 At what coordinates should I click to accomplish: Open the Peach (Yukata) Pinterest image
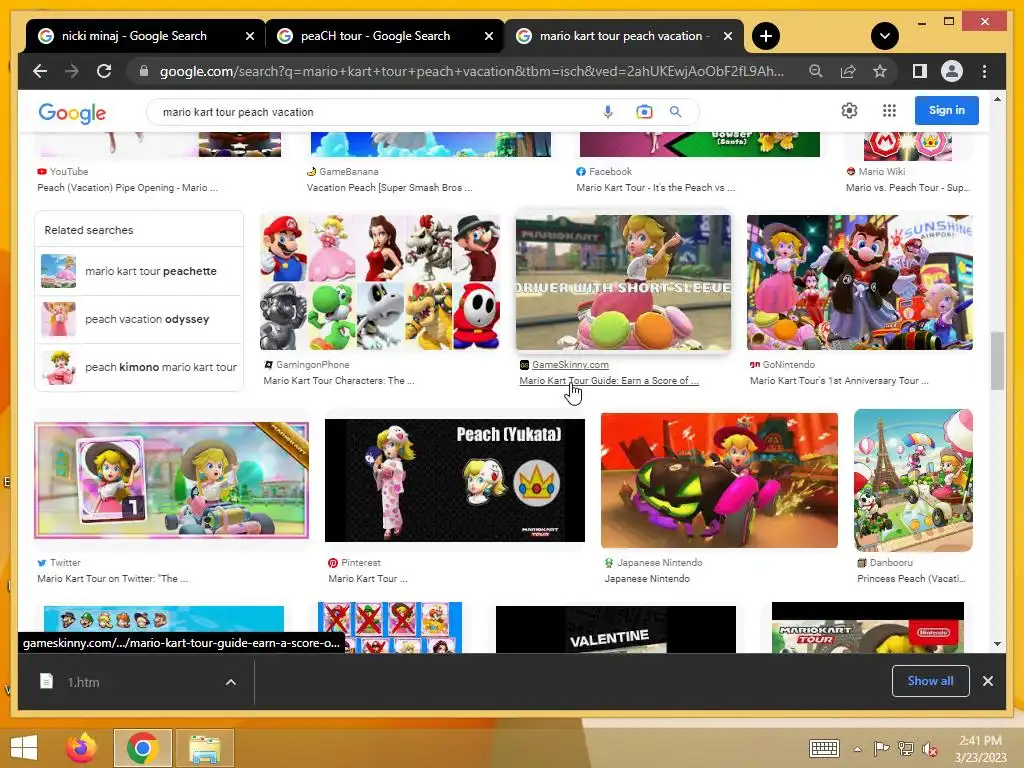pyautogui.click(x=455, y=480)
